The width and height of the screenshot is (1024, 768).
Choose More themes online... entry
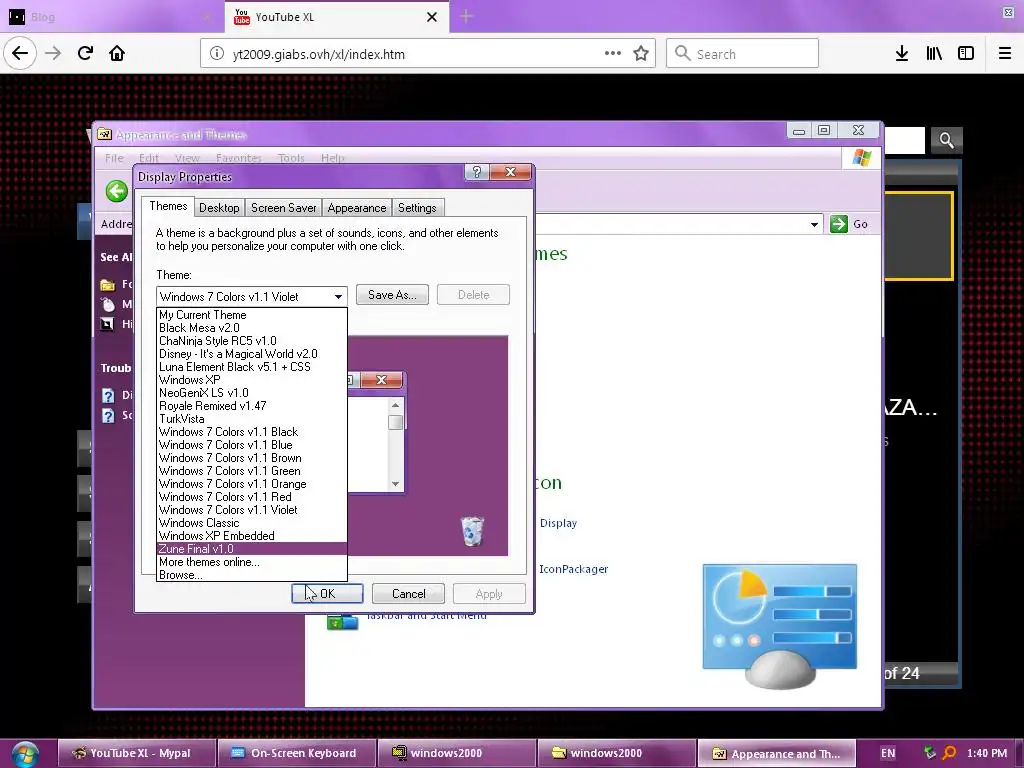pos(252,562)
